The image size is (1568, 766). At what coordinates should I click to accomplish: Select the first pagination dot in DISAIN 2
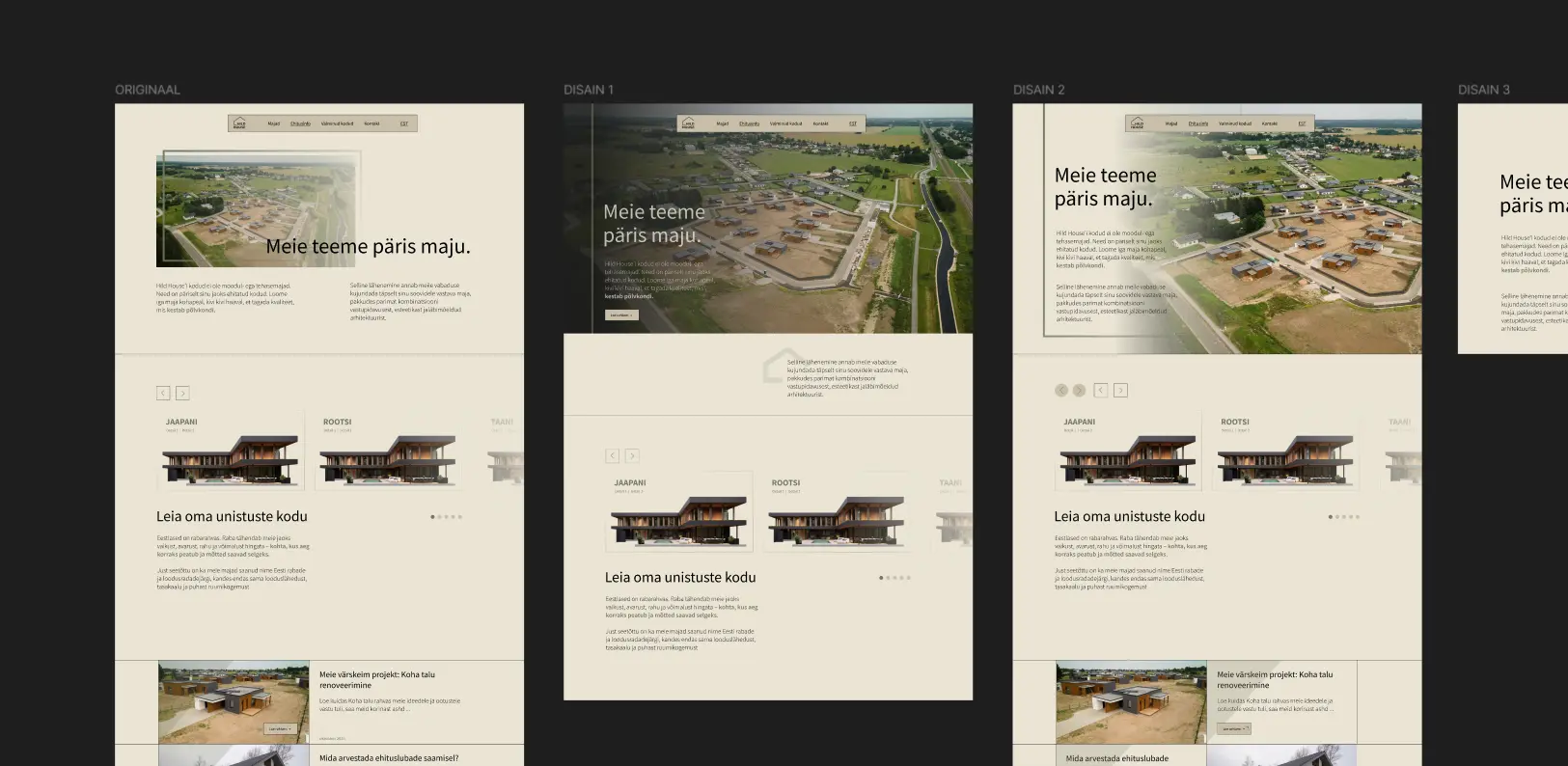1330,517
